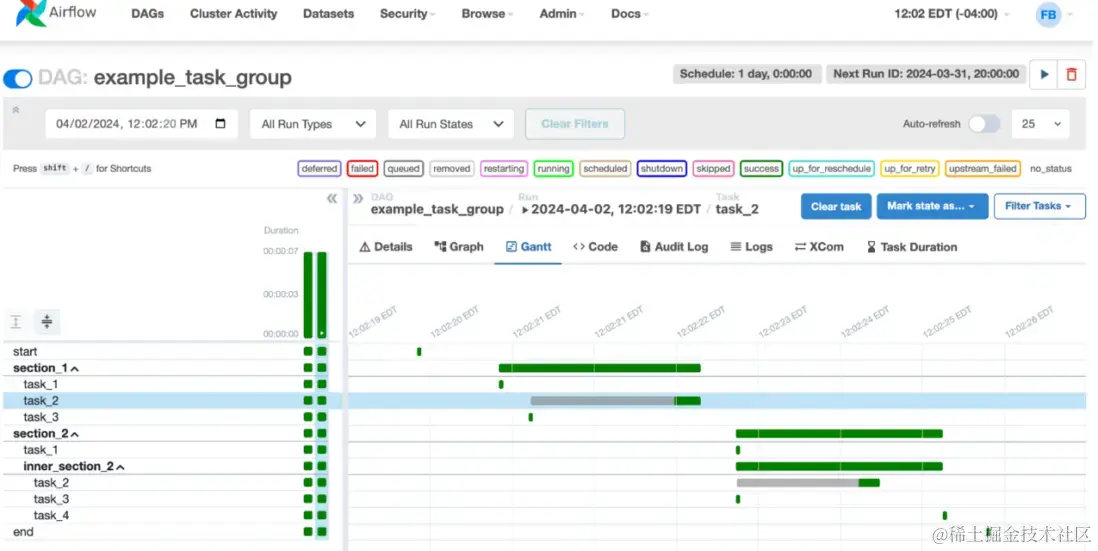Viewport: 1098px width, 551px height.
Task: Collapse the section_1 task group
Action: (46, 368)
